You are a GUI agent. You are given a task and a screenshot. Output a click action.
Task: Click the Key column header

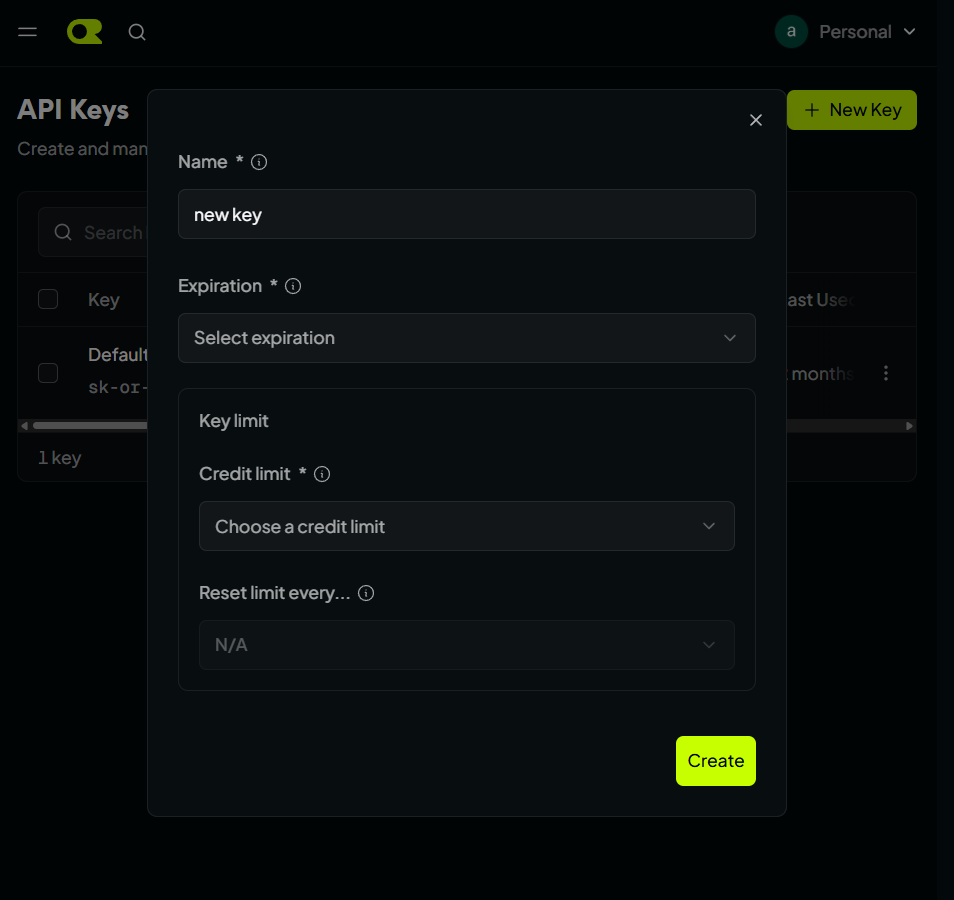coord(103,300)
